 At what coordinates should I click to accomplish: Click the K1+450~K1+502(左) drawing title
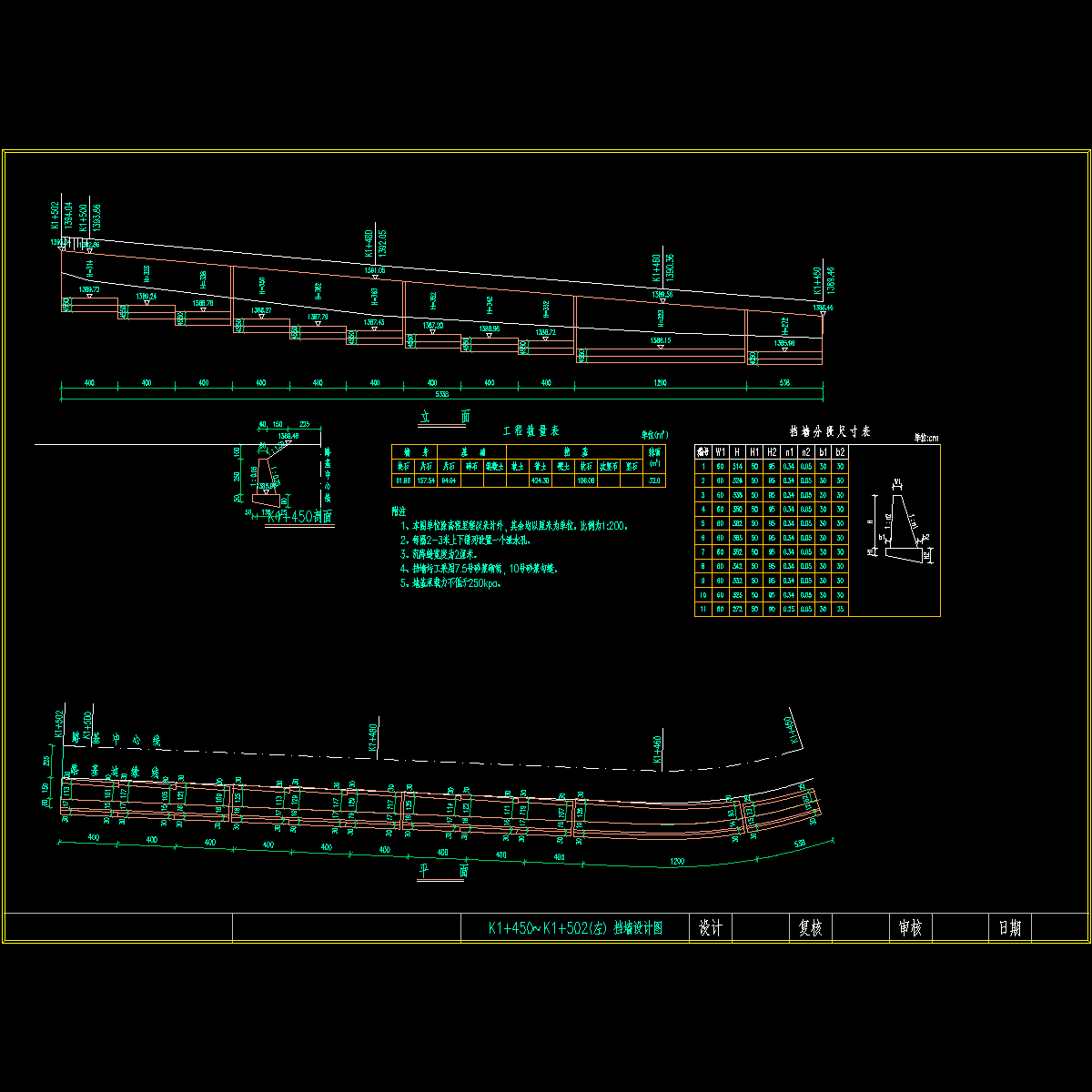point(575,928)
